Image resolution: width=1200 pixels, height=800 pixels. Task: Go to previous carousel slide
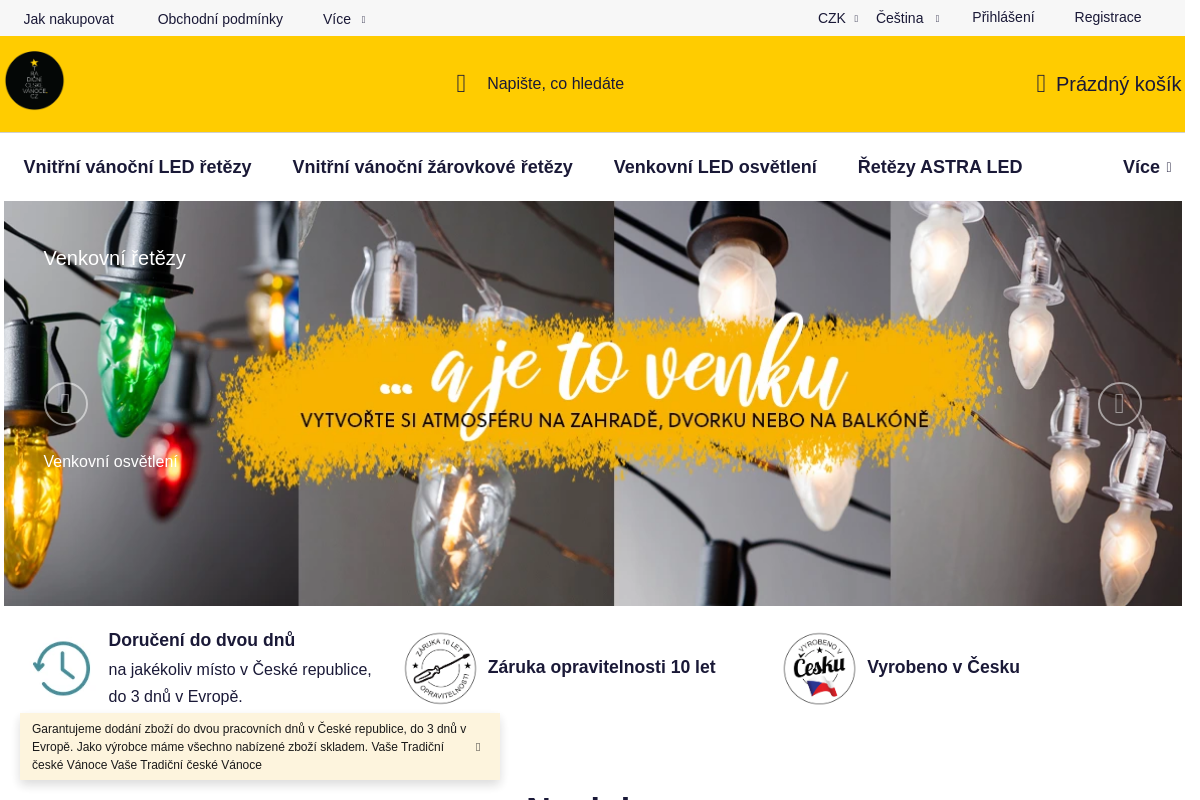click(x=66, y=404)
